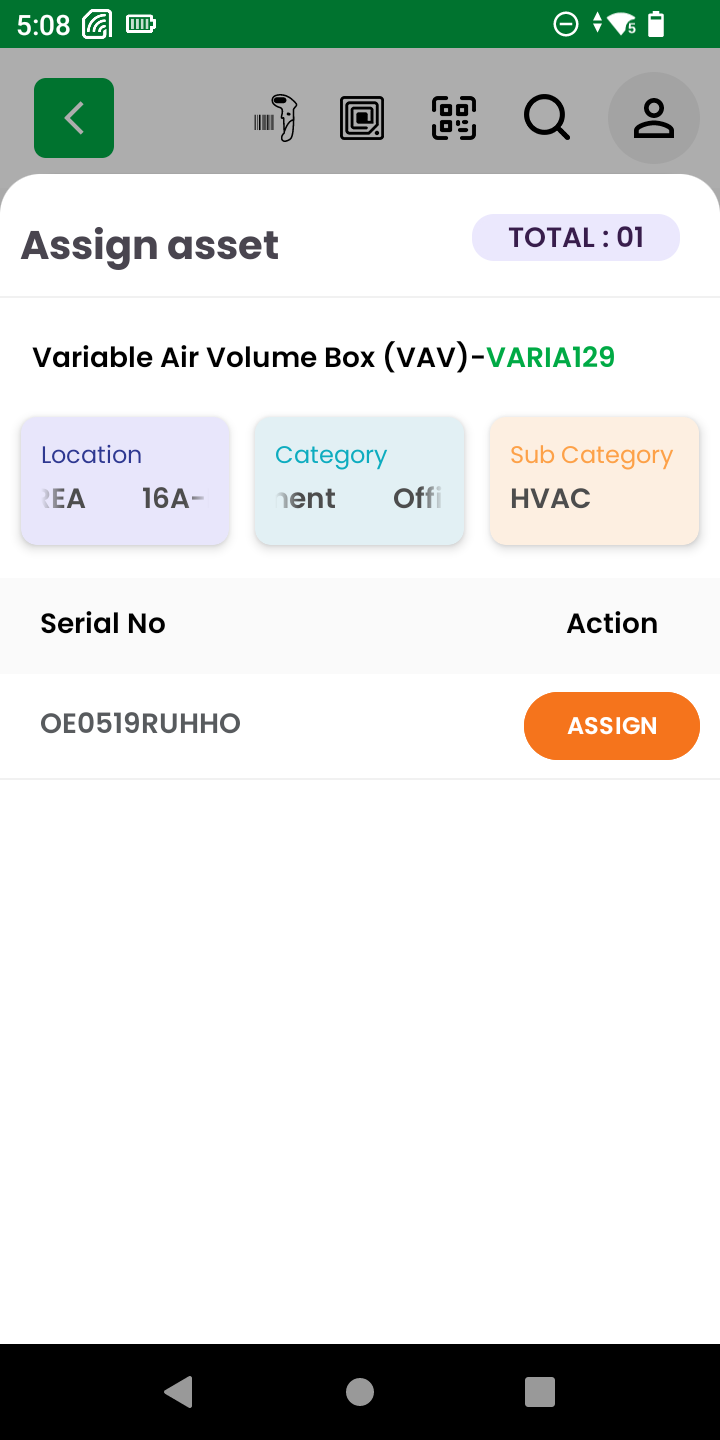
Task: Launch the QR code scanner
Action: [x=454, y=118]
